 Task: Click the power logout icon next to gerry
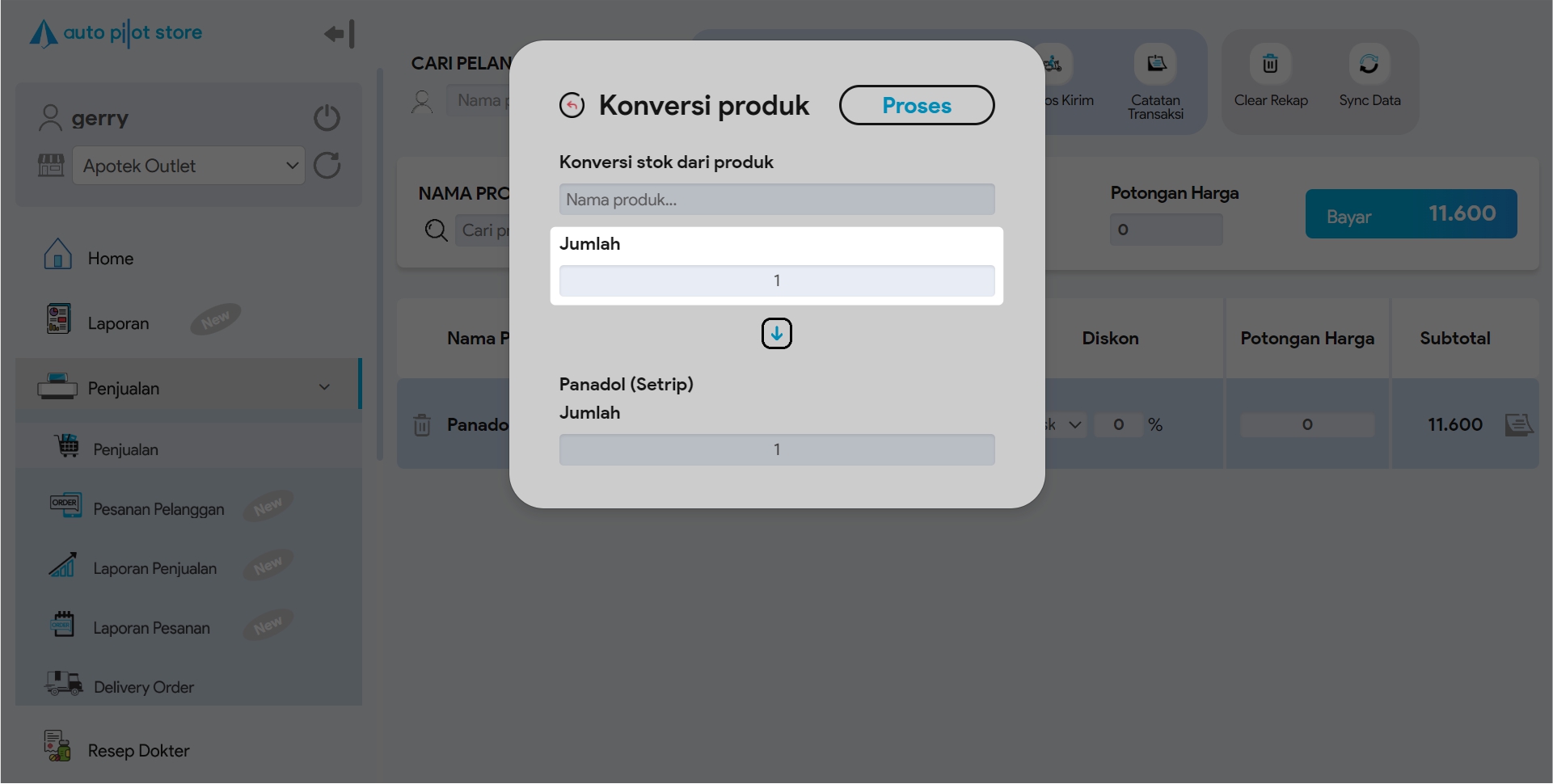tap(327, 118)
